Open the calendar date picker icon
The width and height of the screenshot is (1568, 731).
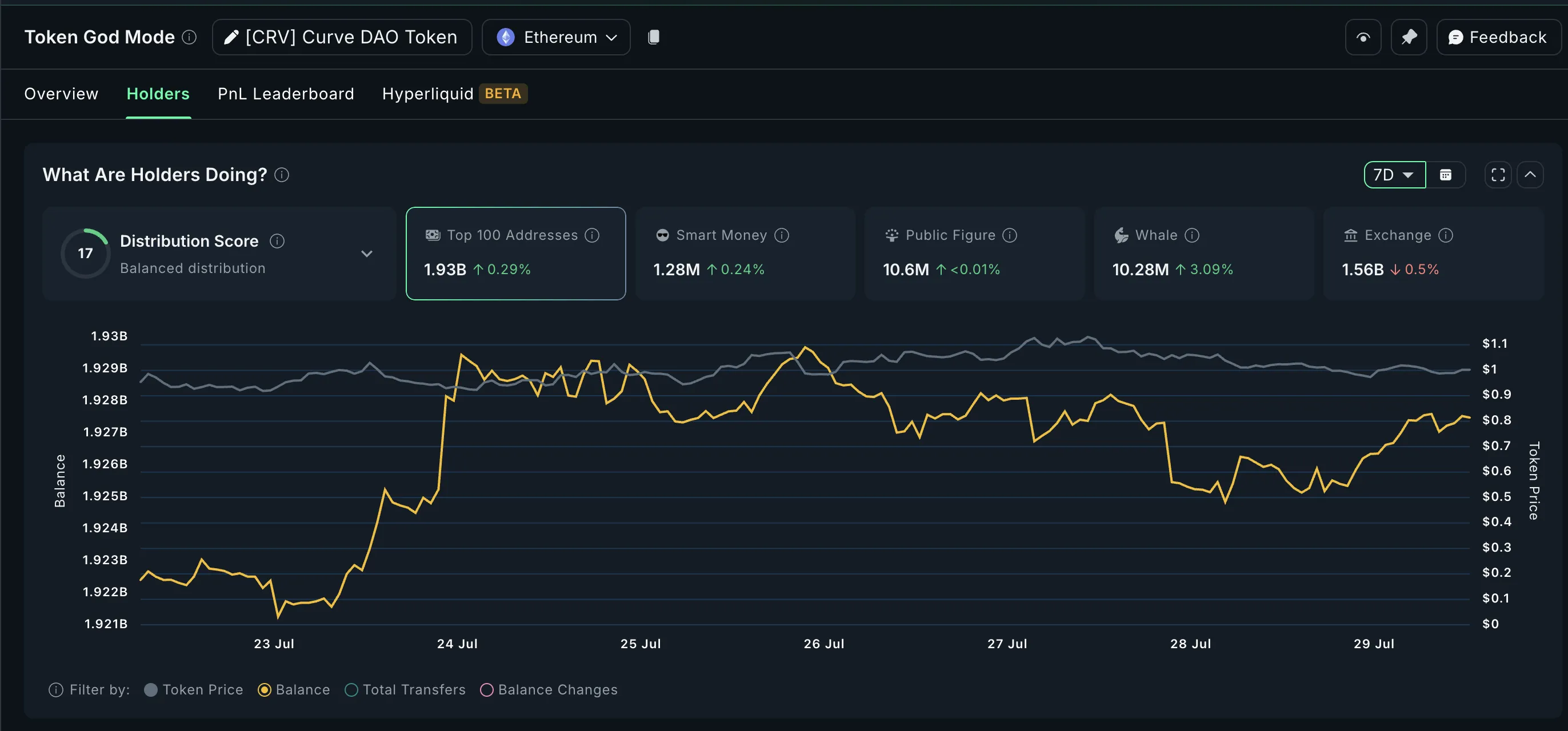(1445, 175)
